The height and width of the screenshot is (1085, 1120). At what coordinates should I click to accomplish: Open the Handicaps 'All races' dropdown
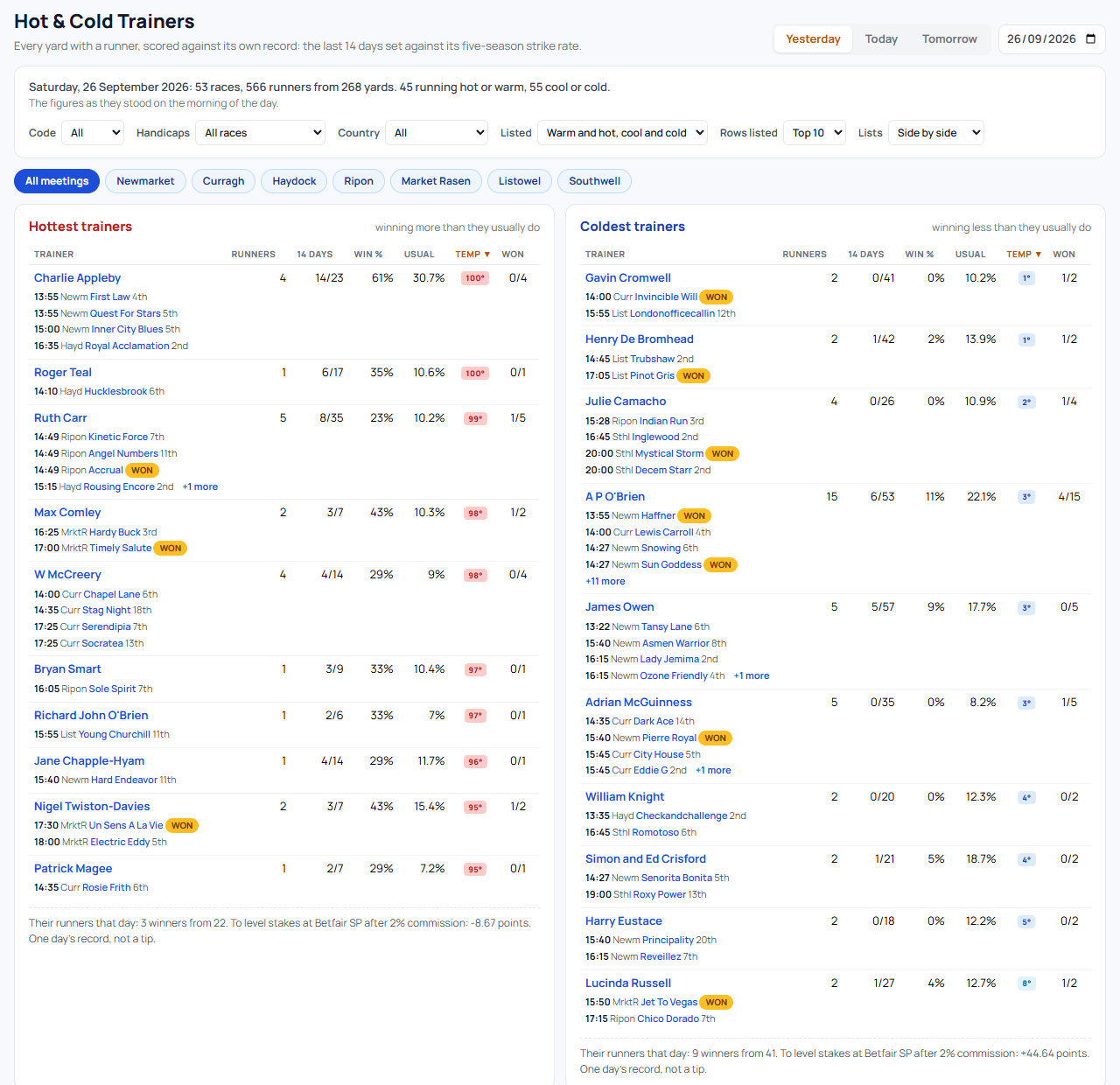[261, 133]
